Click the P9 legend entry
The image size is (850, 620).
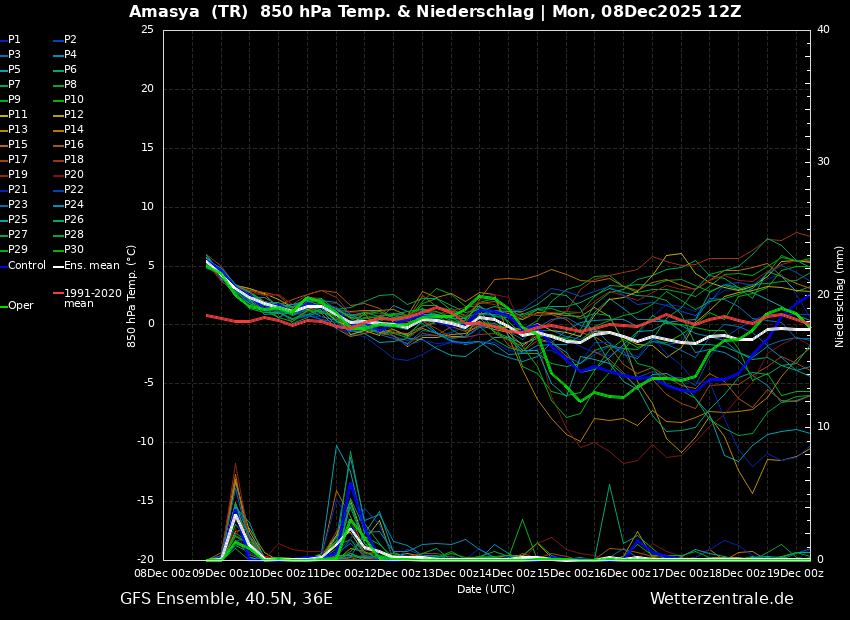coord(10,100)
